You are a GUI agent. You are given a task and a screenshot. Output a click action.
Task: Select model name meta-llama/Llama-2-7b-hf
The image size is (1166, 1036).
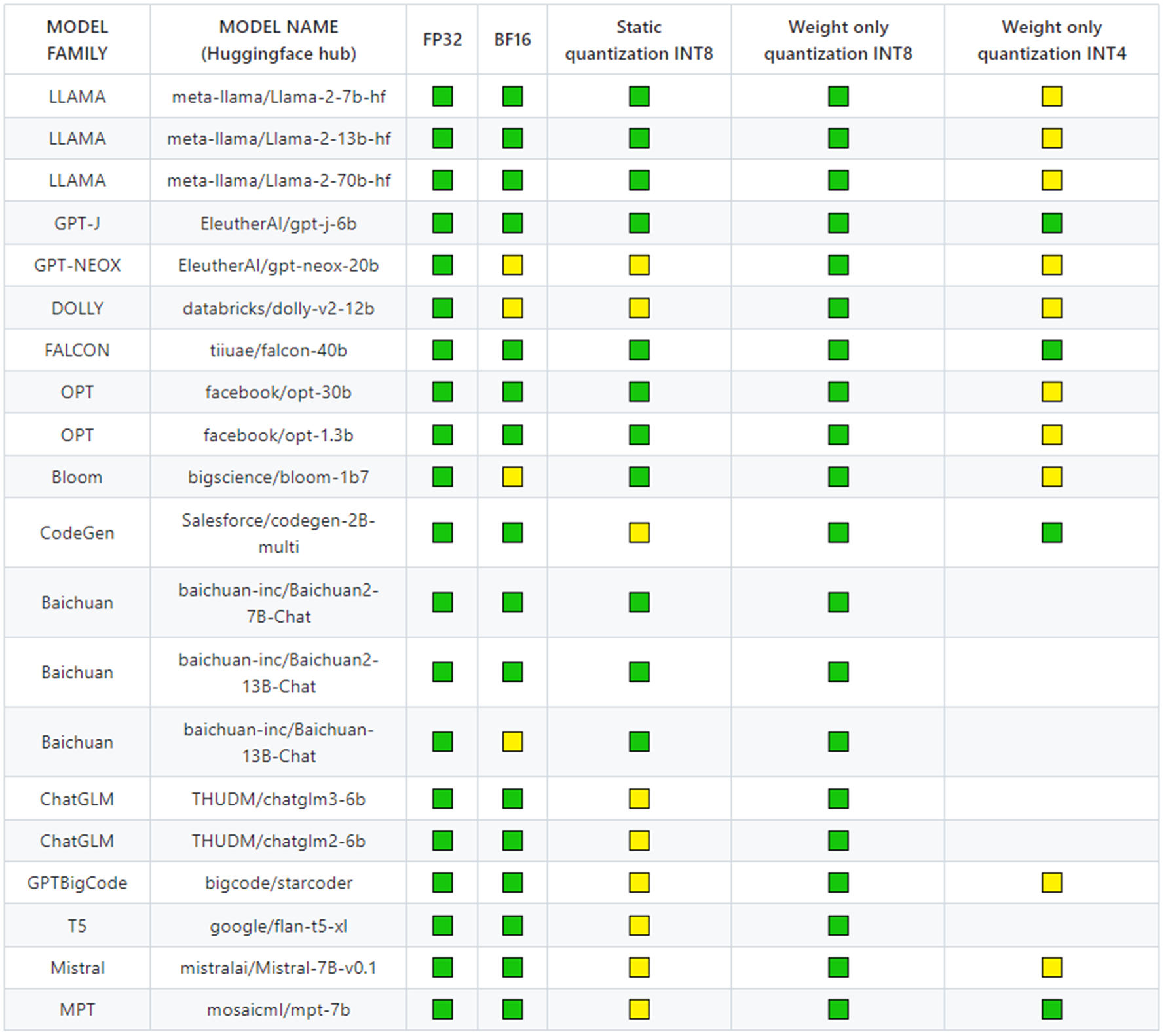click(278, 97)
